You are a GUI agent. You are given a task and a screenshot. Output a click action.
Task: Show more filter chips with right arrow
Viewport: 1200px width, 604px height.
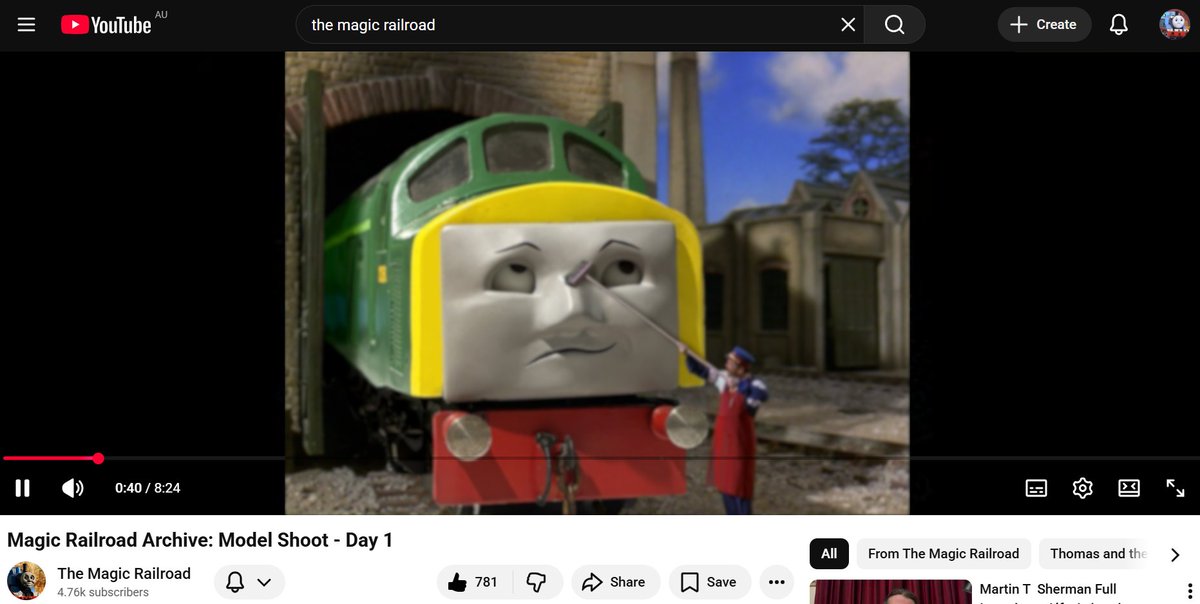coord(1175,554)
